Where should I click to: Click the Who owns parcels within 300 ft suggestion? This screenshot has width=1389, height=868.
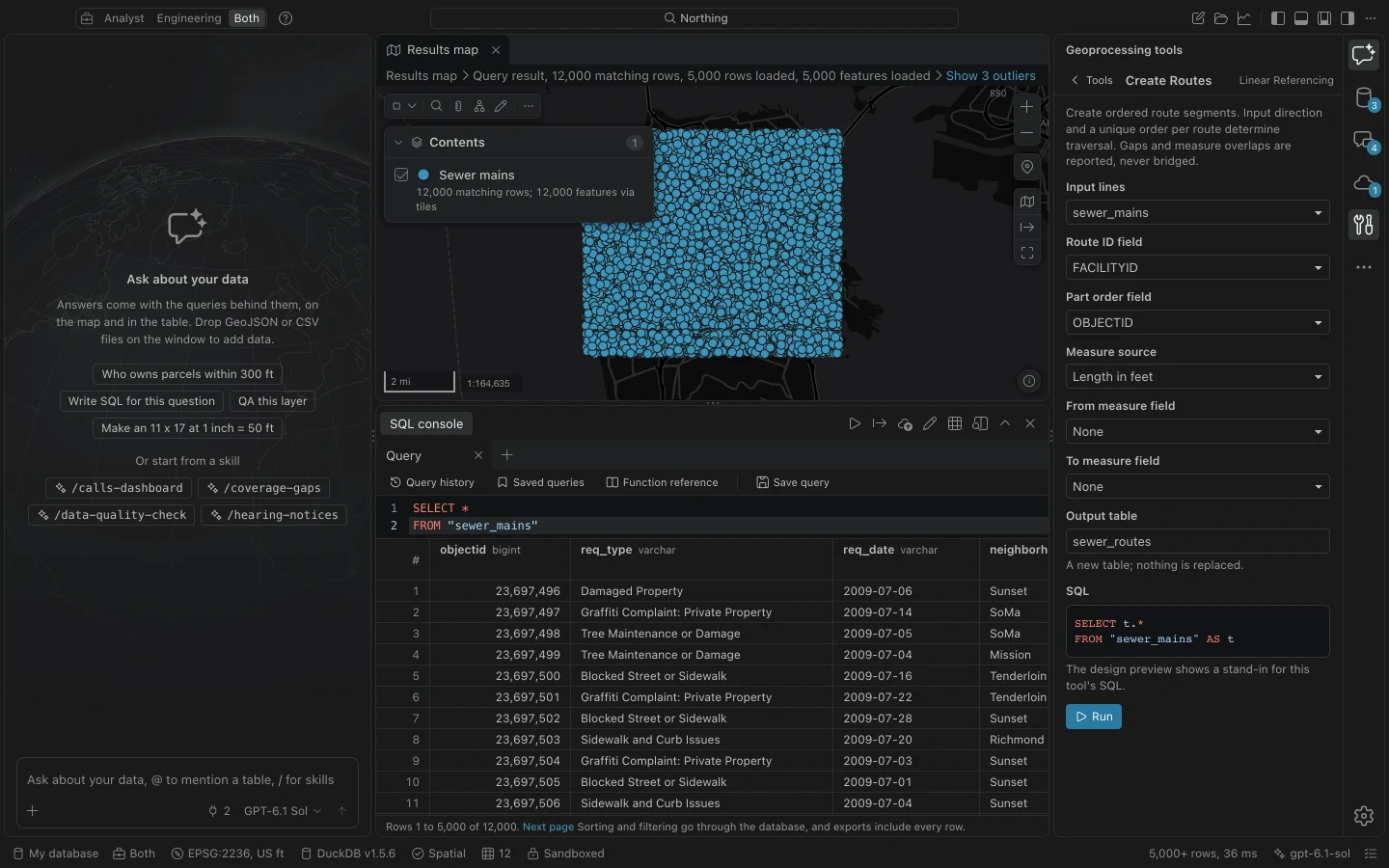(188, 374)
